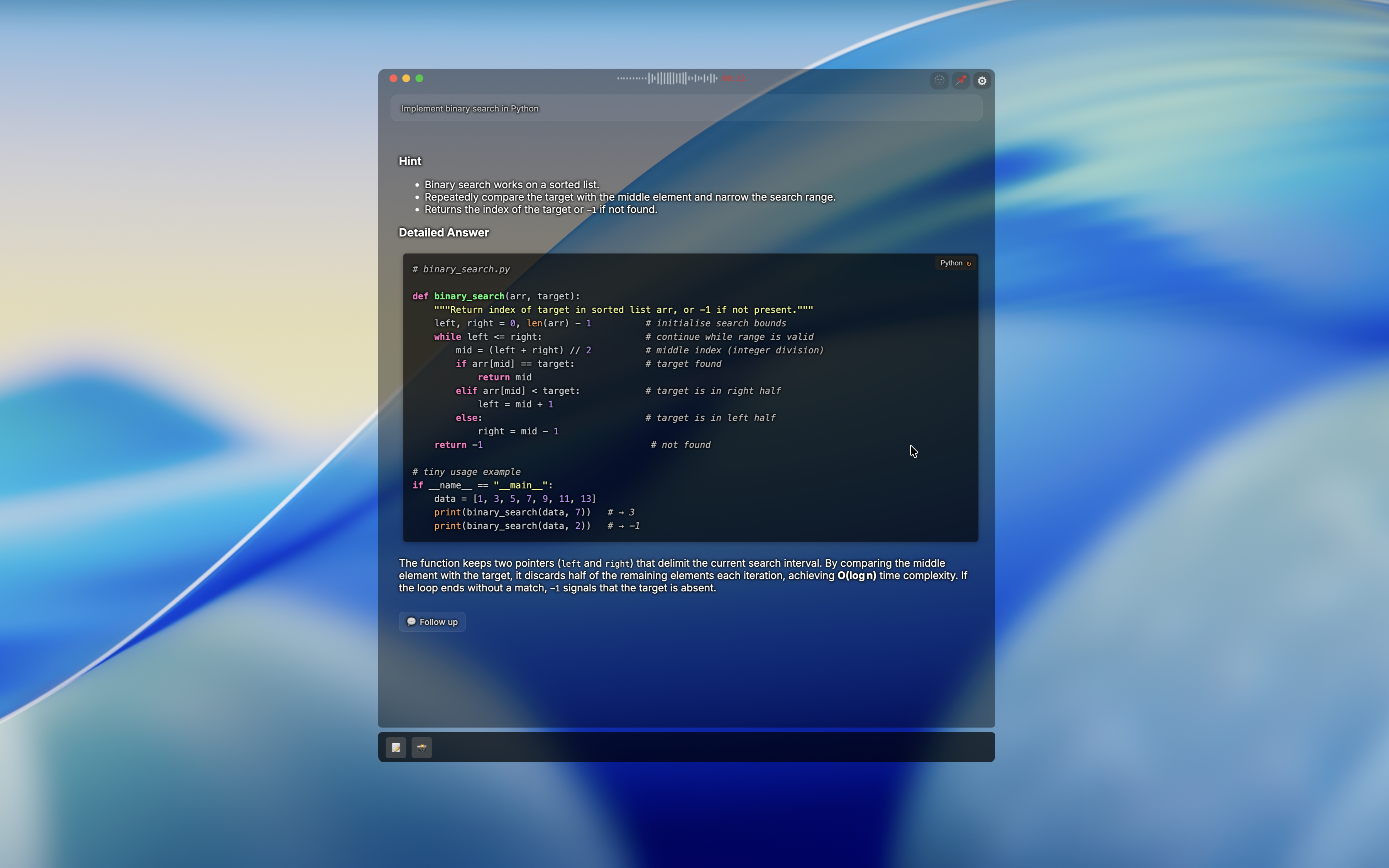The width and height of the screenshot is (1389, 868).
Task: Click the orange refresh arrow beside Python
Action: 969,263
